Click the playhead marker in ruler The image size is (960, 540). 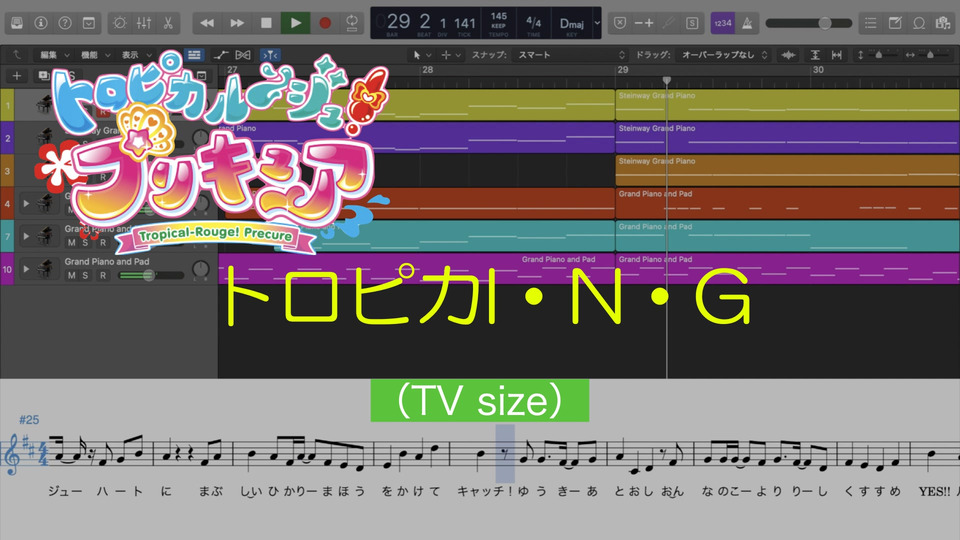[x=667, y=80]
